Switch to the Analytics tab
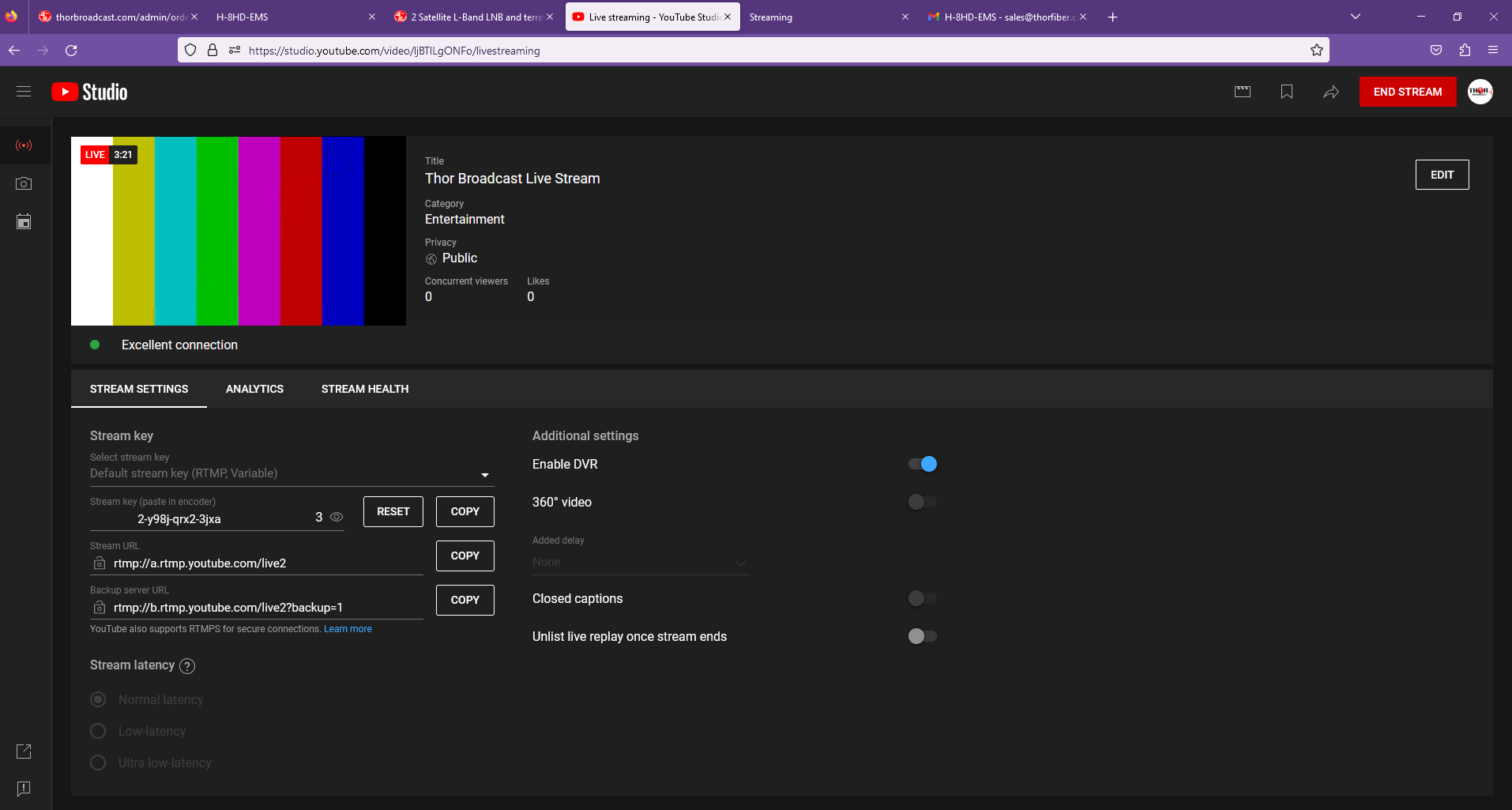This screenshot has width=1512, height=810. [254, 389]
